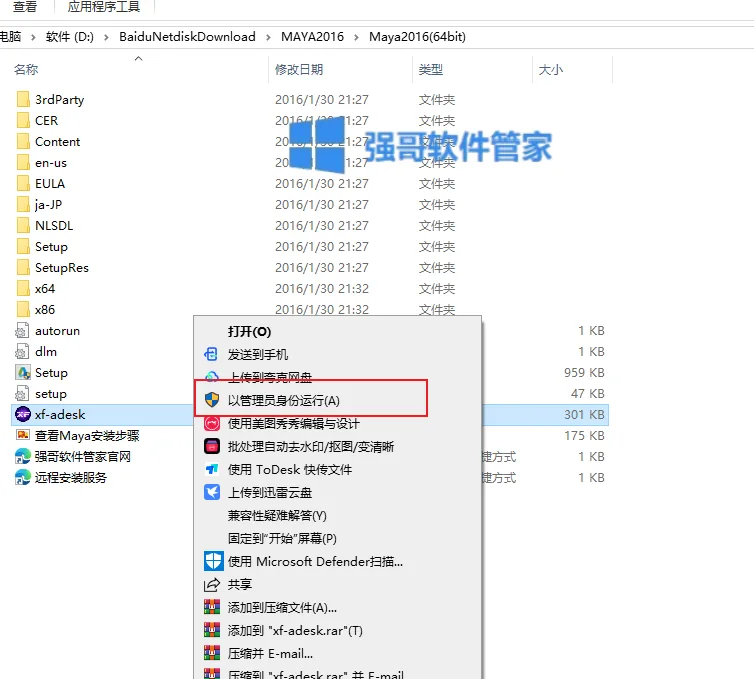Click the WinRAR icon beside 添加到压缩文件(A)...
The height and width of the screenshot is (679, 754).
[x=212, y=607]
